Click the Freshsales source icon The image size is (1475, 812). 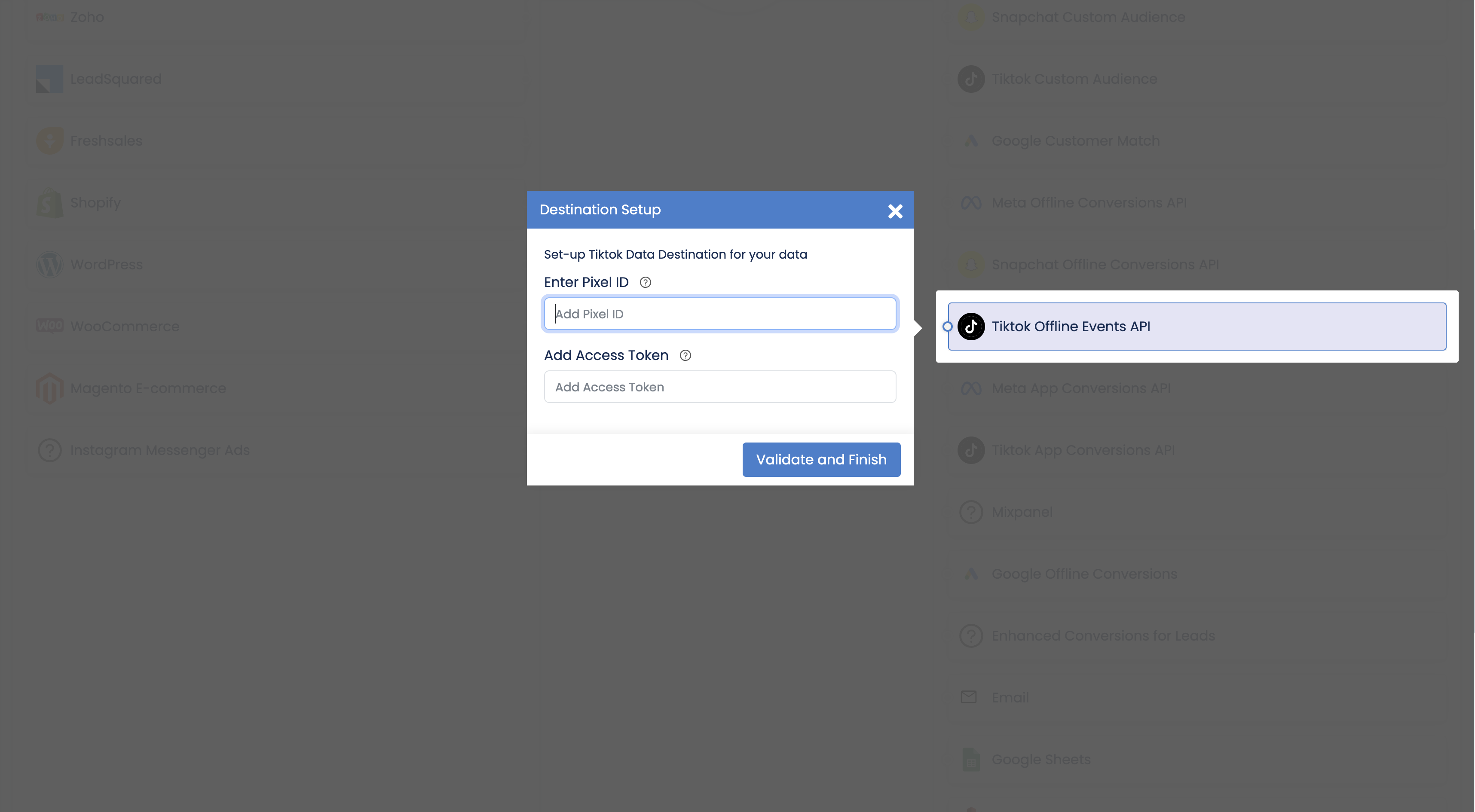tap(50, 141)
